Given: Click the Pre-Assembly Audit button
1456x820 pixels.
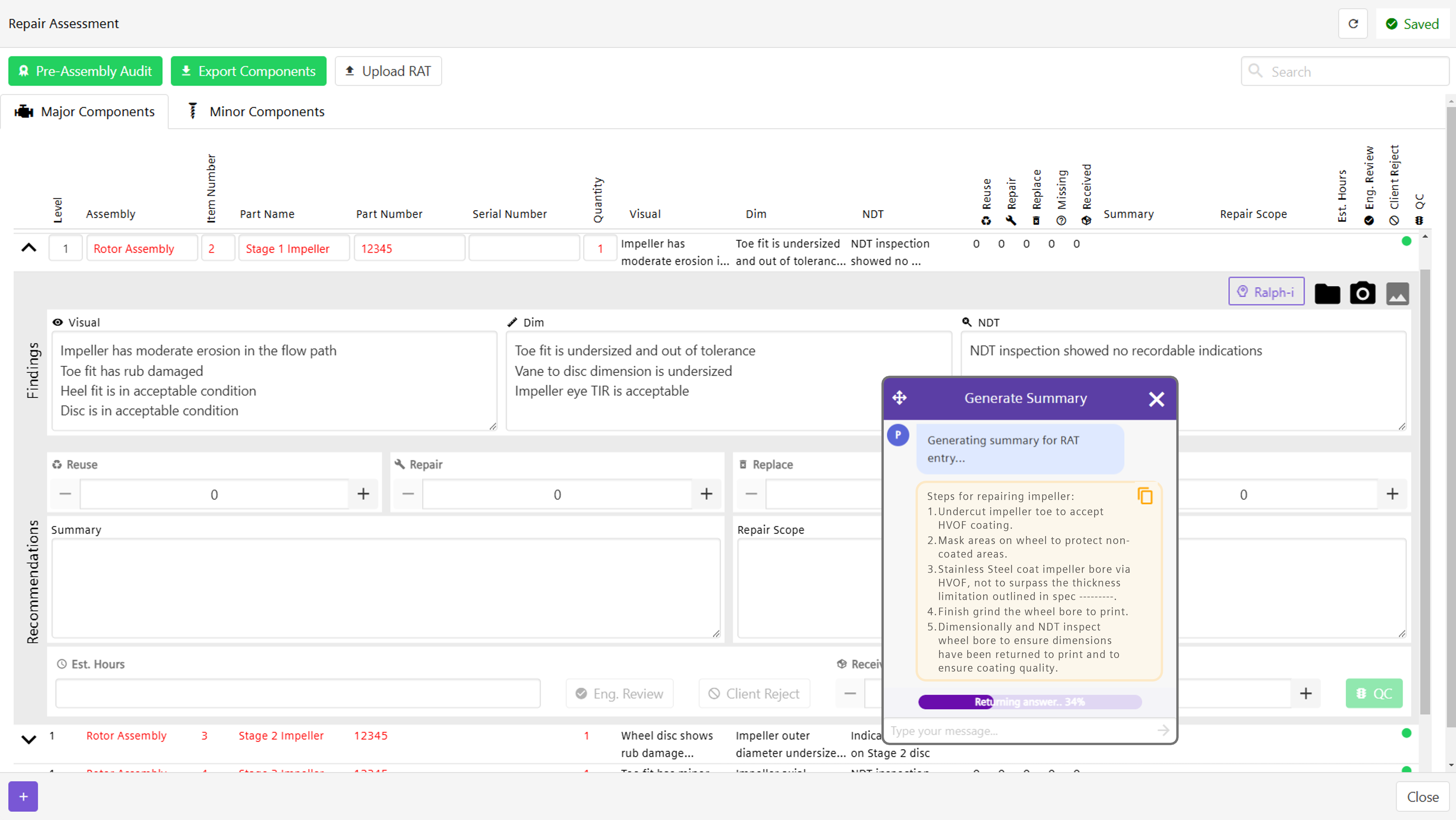Looking at the screenshot, I should pos(85,71).
